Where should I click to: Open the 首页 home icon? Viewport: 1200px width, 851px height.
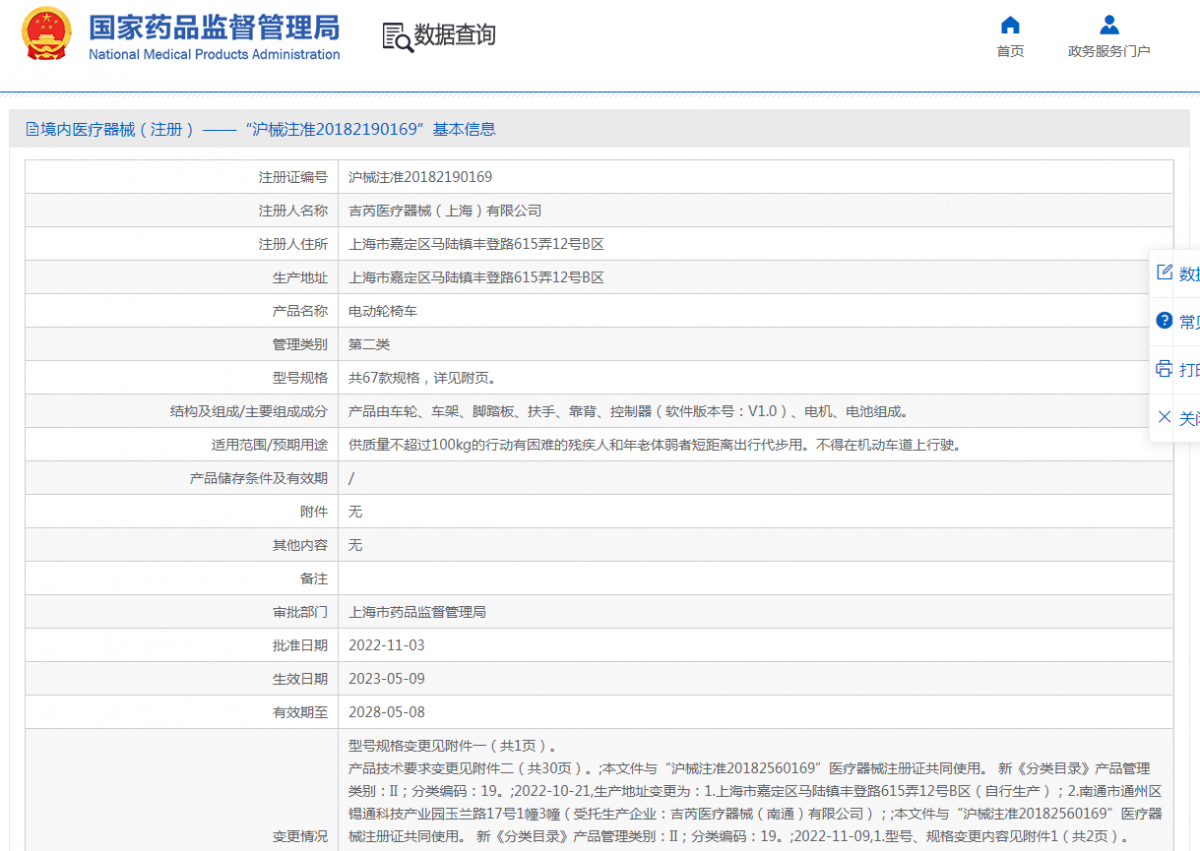point(1010,25)
